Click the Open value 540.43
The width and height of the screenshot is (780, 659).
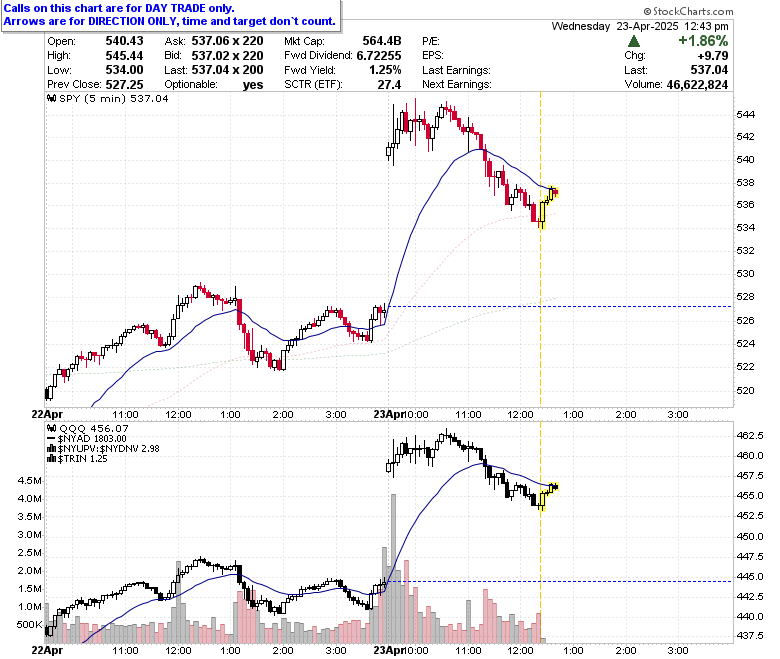pyautogui.click(x=124, y=41)
